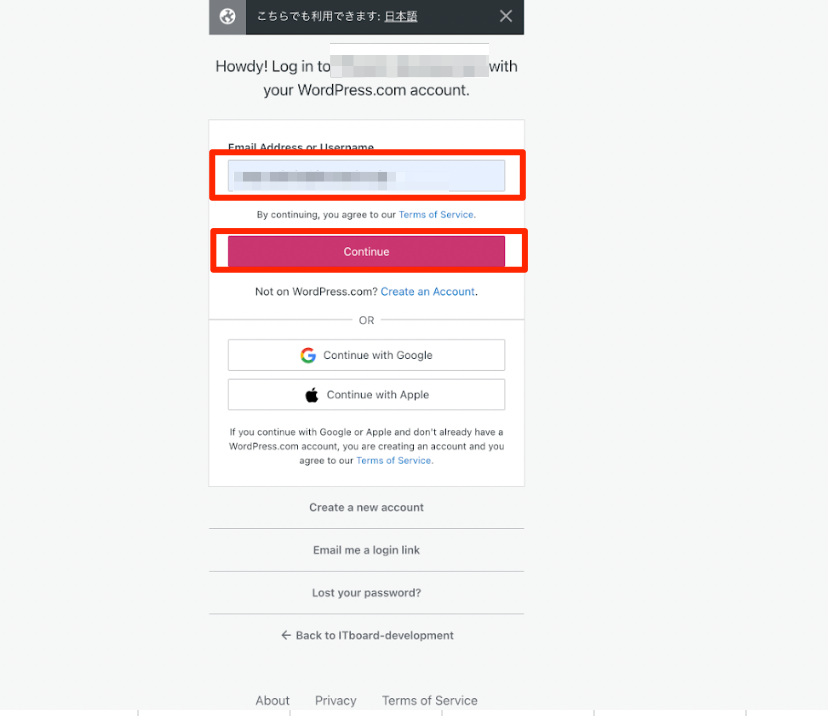828x716 pixels.
Task: Click the Continue with Apple text label
Action: pos(378,395)
